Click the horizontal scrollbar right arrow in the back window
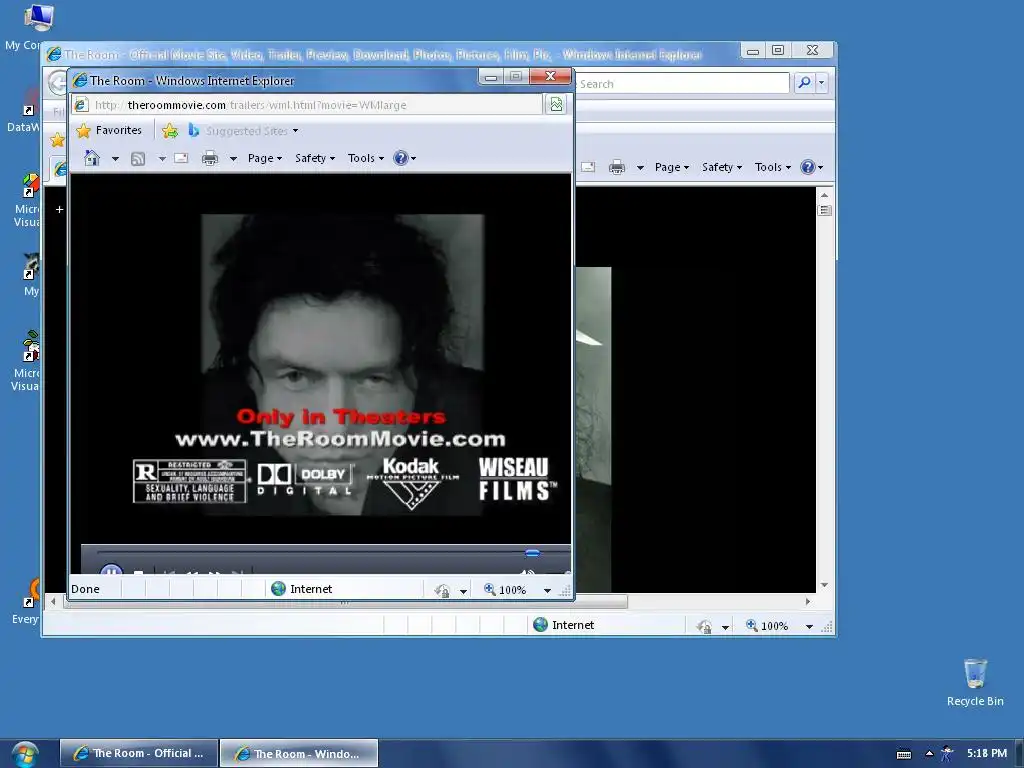Viewport: 1024px width, 768px height. 808,601
